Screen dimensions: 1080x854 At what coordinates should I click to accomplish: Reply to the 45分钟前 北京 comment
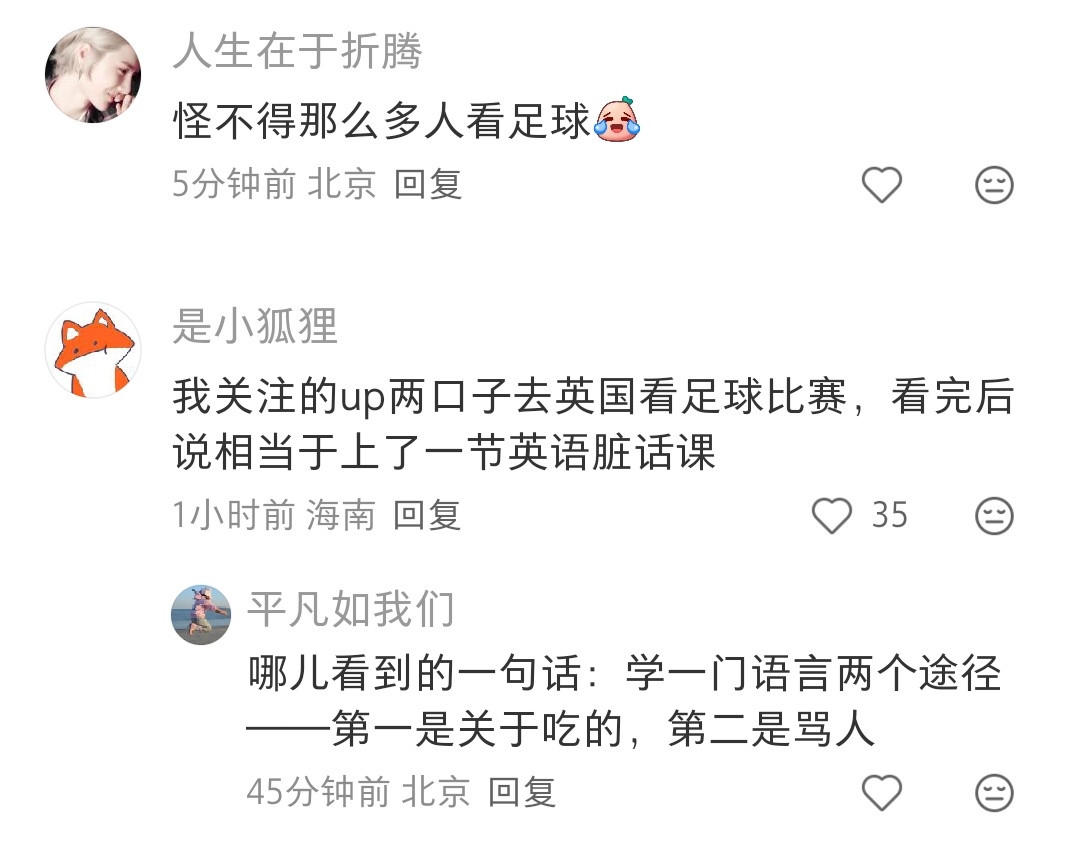[x=521, y=792]
